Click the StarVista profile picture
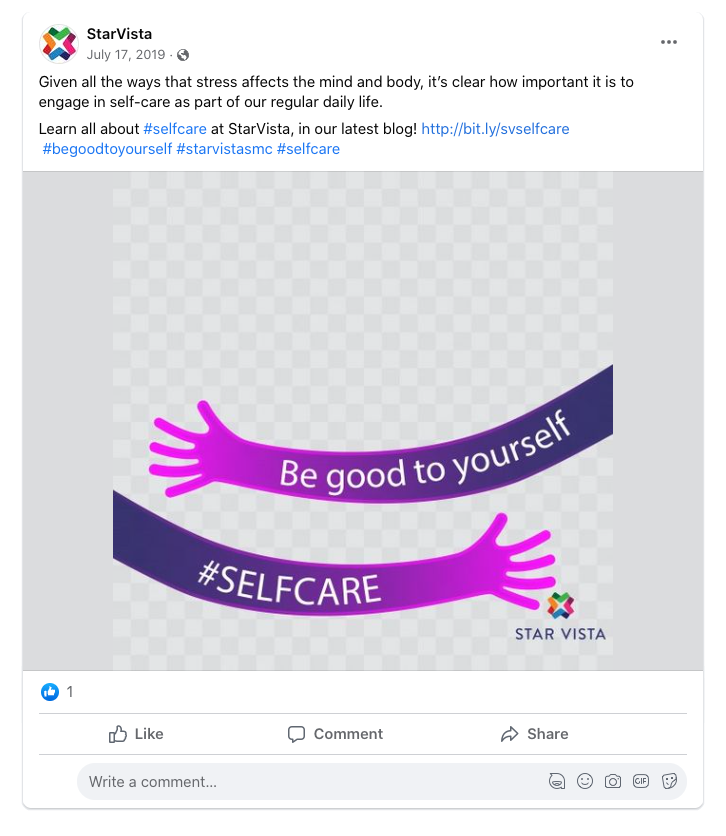 [x=59, y=44]
